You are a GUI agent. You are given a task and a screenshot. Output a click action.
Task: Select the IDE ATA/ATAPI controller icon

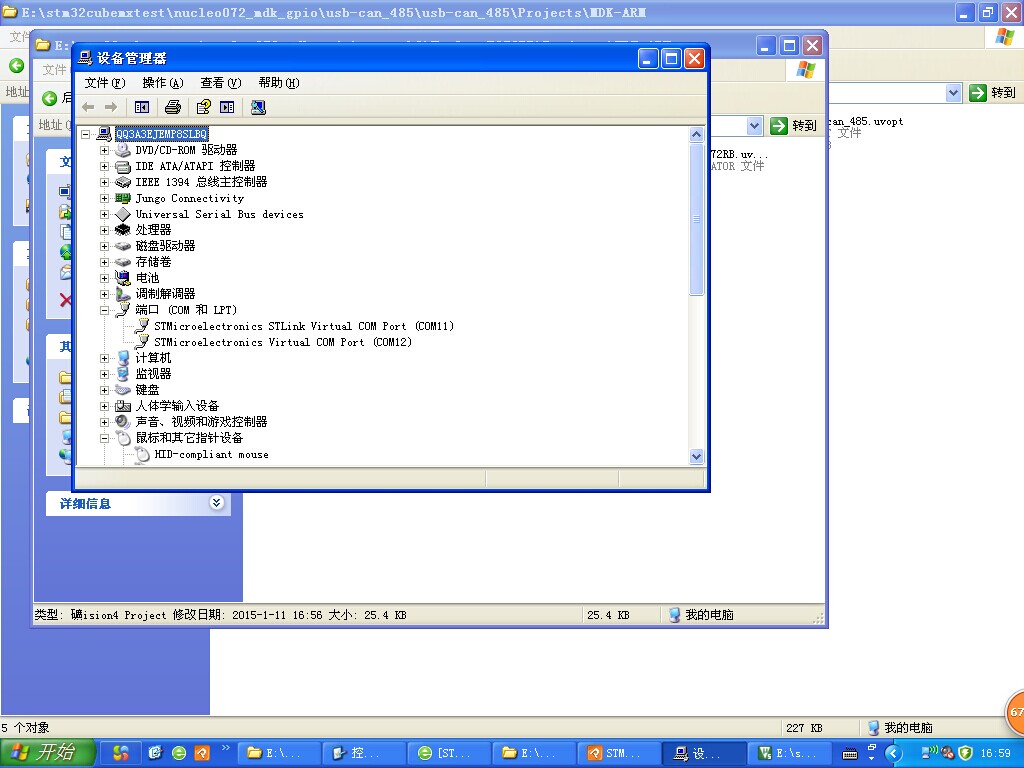(x=123, y=167)
